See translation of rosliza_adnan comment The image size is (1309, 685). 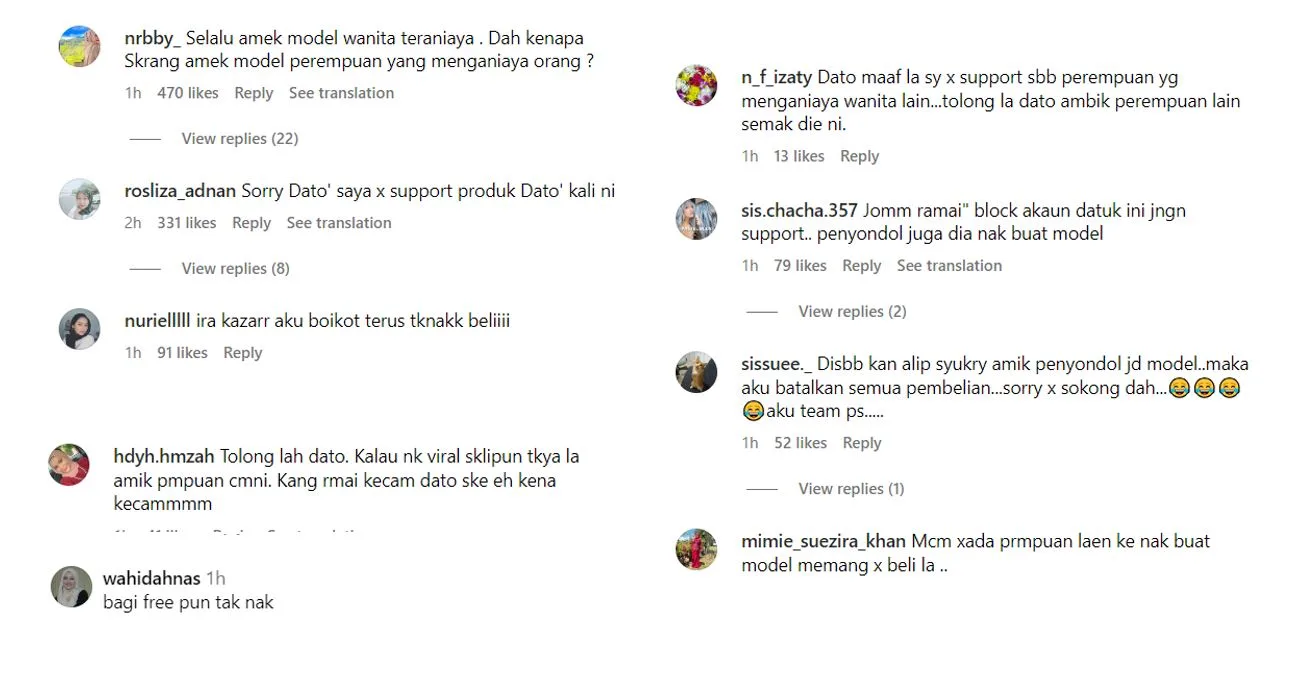339,223
